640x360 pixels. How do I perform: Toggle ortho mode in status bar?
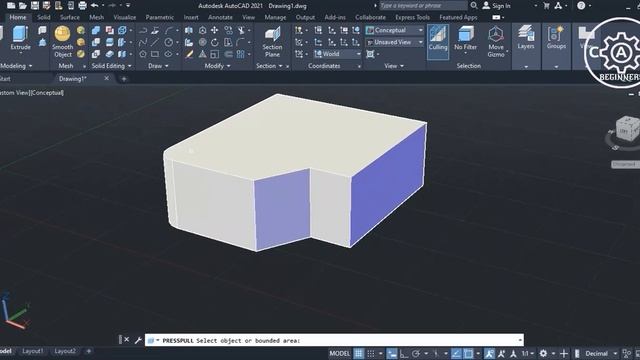pyautogui.click(x=404, y=353)
